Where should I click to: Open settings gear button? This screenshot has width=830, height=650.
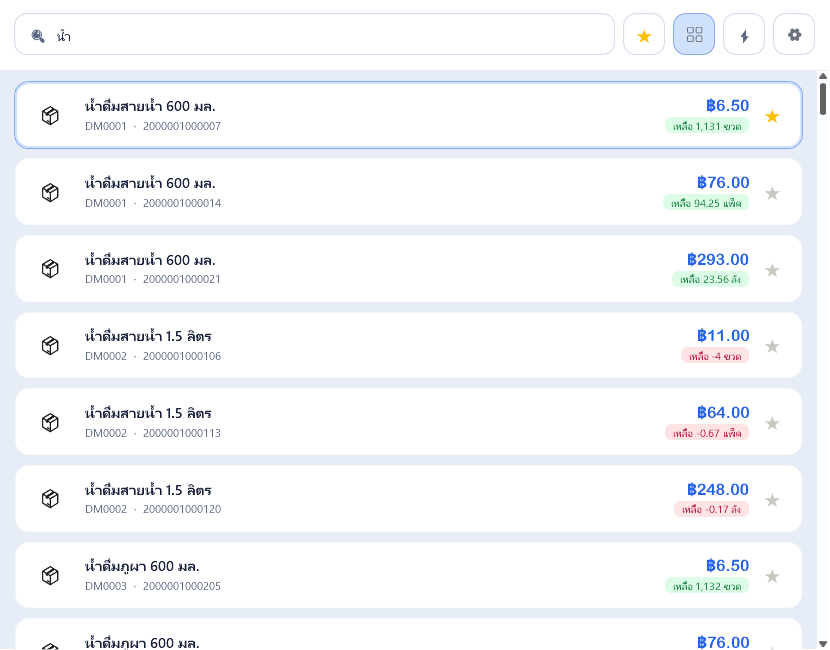[x=793, y=34]
